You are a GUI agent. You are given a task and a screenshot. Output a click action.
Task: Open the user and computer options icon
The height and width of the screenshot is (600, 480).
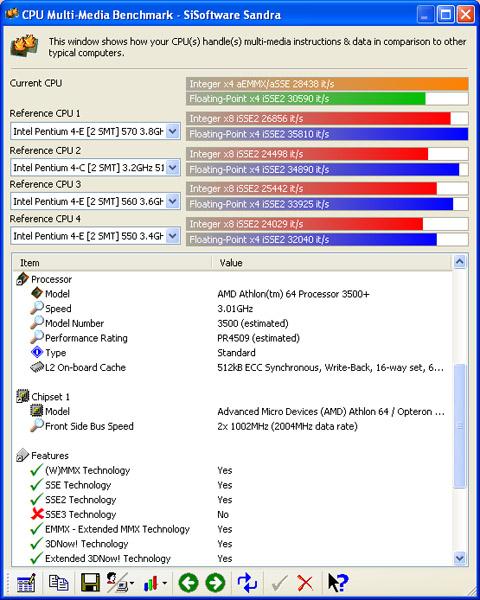click(x=117, y=583)
